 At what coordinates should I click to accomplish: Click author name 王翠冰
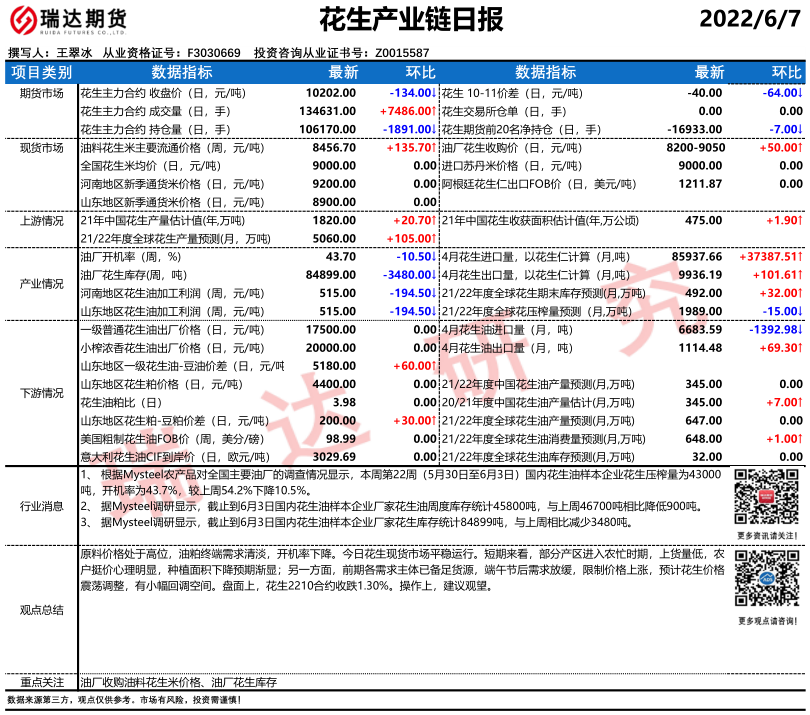74,53
